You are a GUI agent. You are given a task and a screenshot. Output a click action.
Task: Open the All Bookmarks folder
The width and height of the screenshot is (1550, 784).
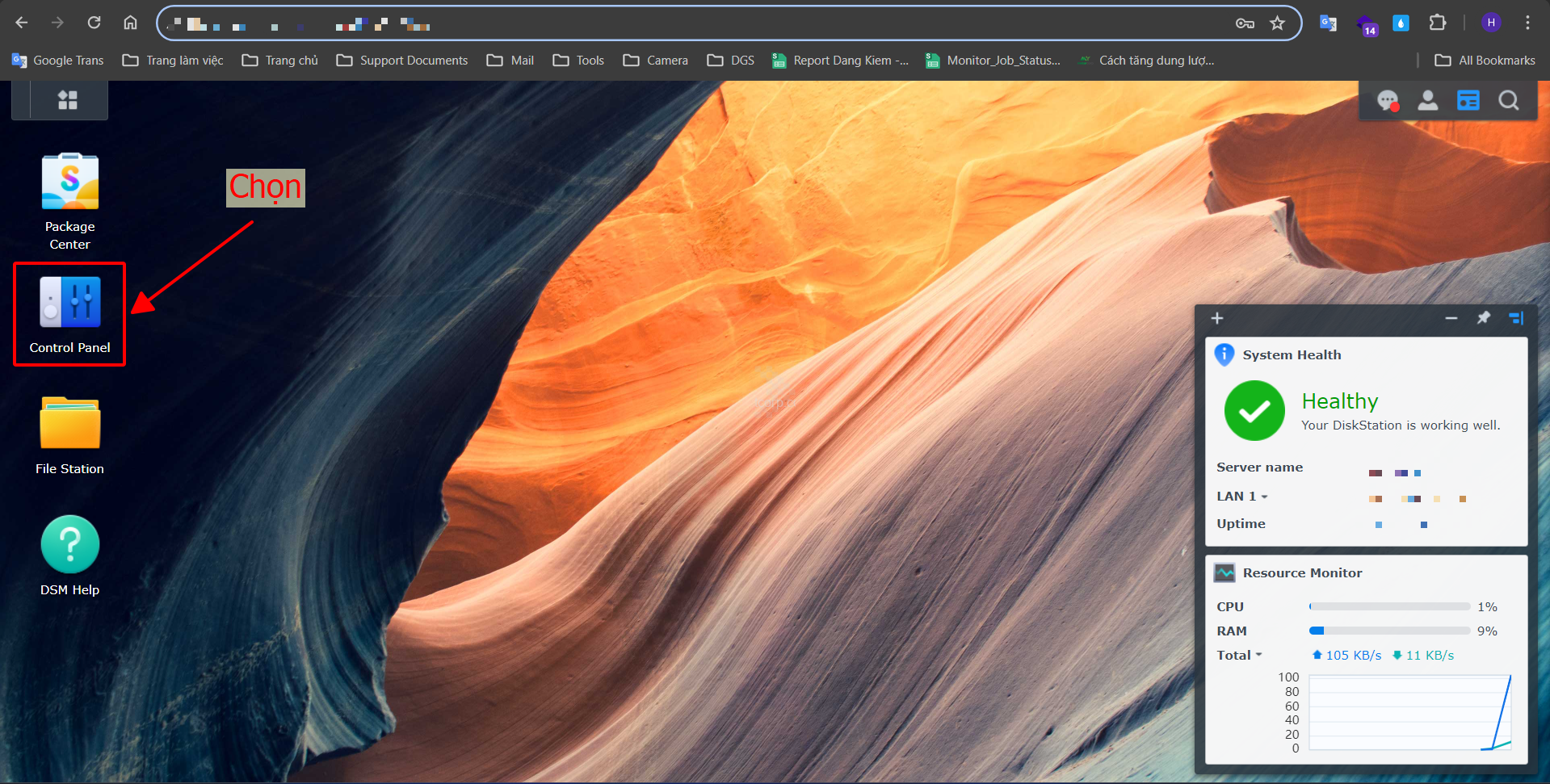[1485, 61]
